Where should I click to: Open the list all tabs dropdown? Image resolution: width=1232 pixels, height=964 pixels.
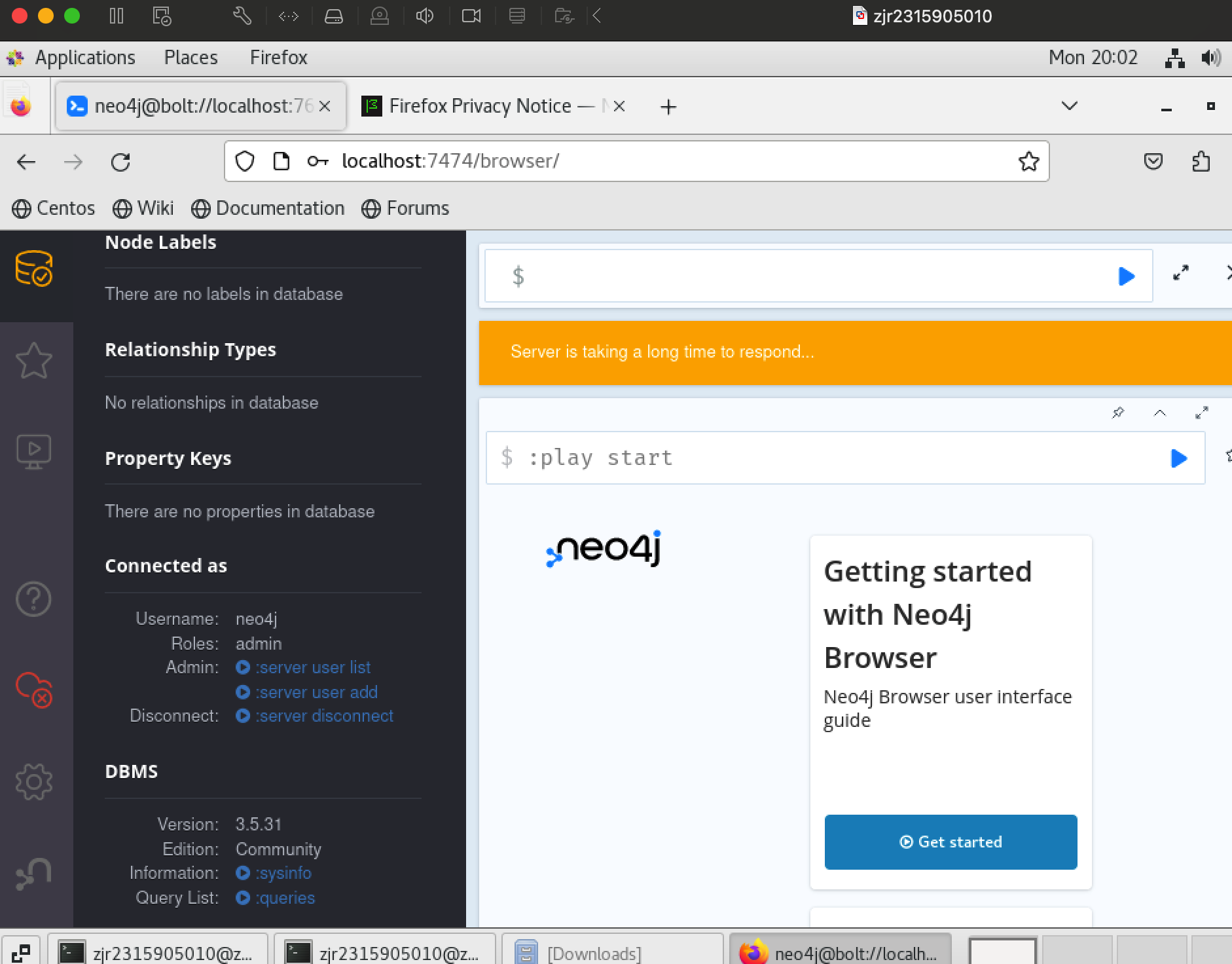[1070, 106]
